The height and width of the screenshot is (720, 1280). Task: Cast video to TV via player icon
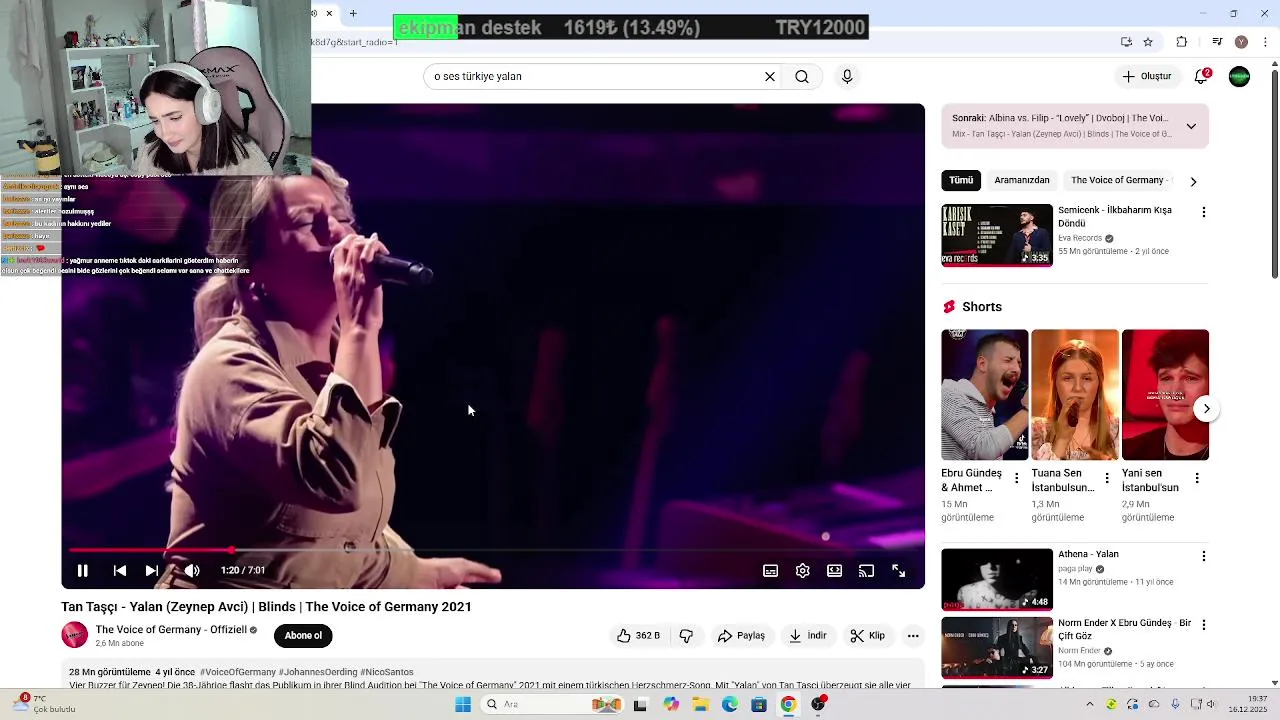point(866,570)
